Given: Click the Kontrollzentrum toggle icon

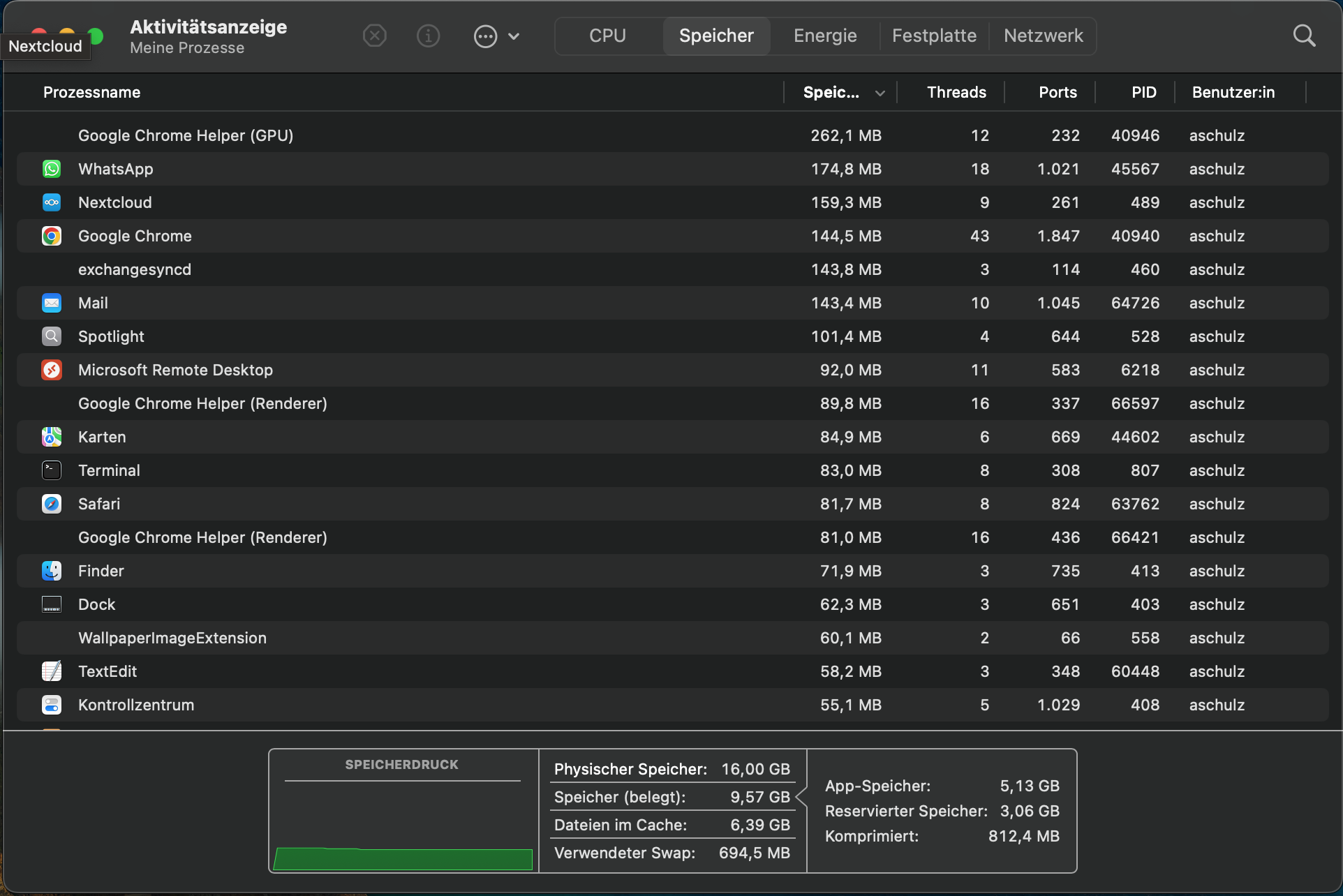Looking at the screenshot, I should [52, 705].
